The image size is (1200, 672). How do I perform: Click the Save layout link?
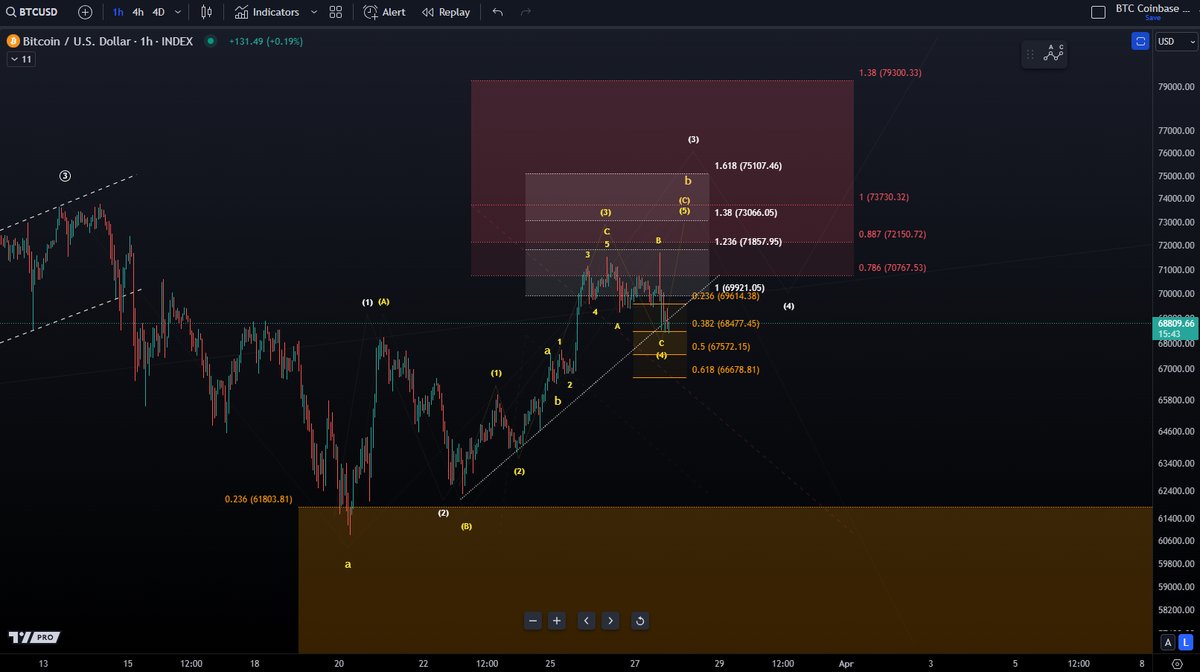(1153, 18)
